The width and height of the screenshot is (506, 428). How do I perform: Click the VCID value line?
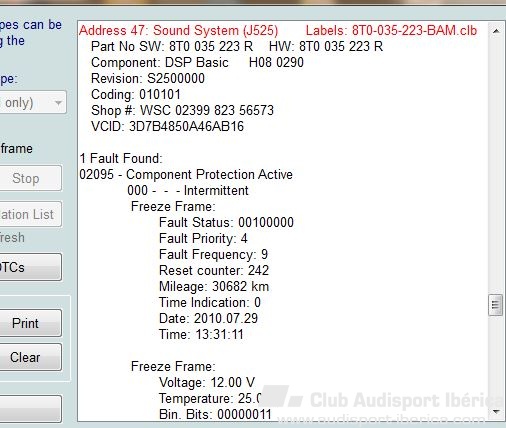pyautogui.click(x=167, y=126)
